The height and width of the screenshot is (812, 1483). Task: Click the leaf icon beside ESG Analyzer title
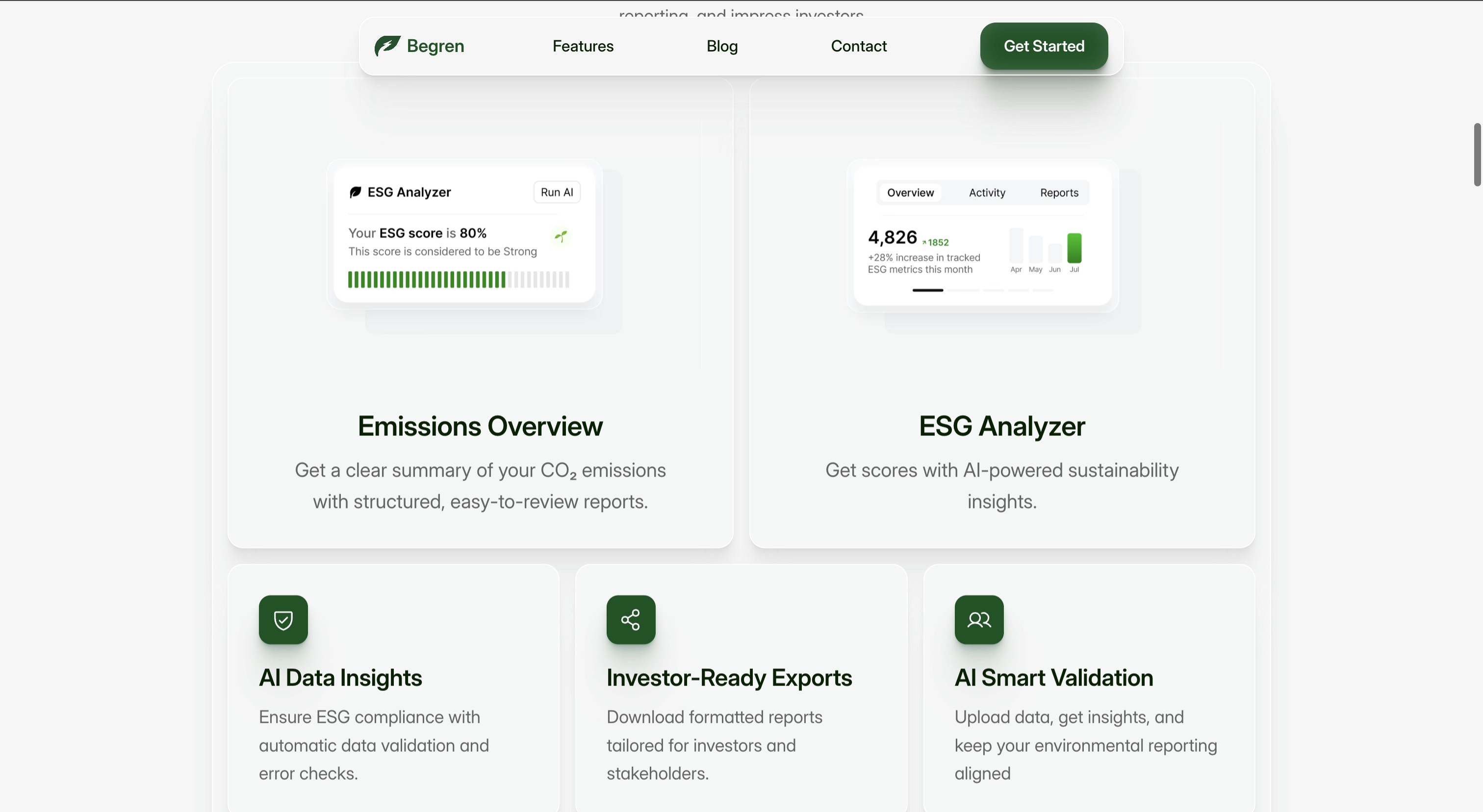click(x=355, y=192)
